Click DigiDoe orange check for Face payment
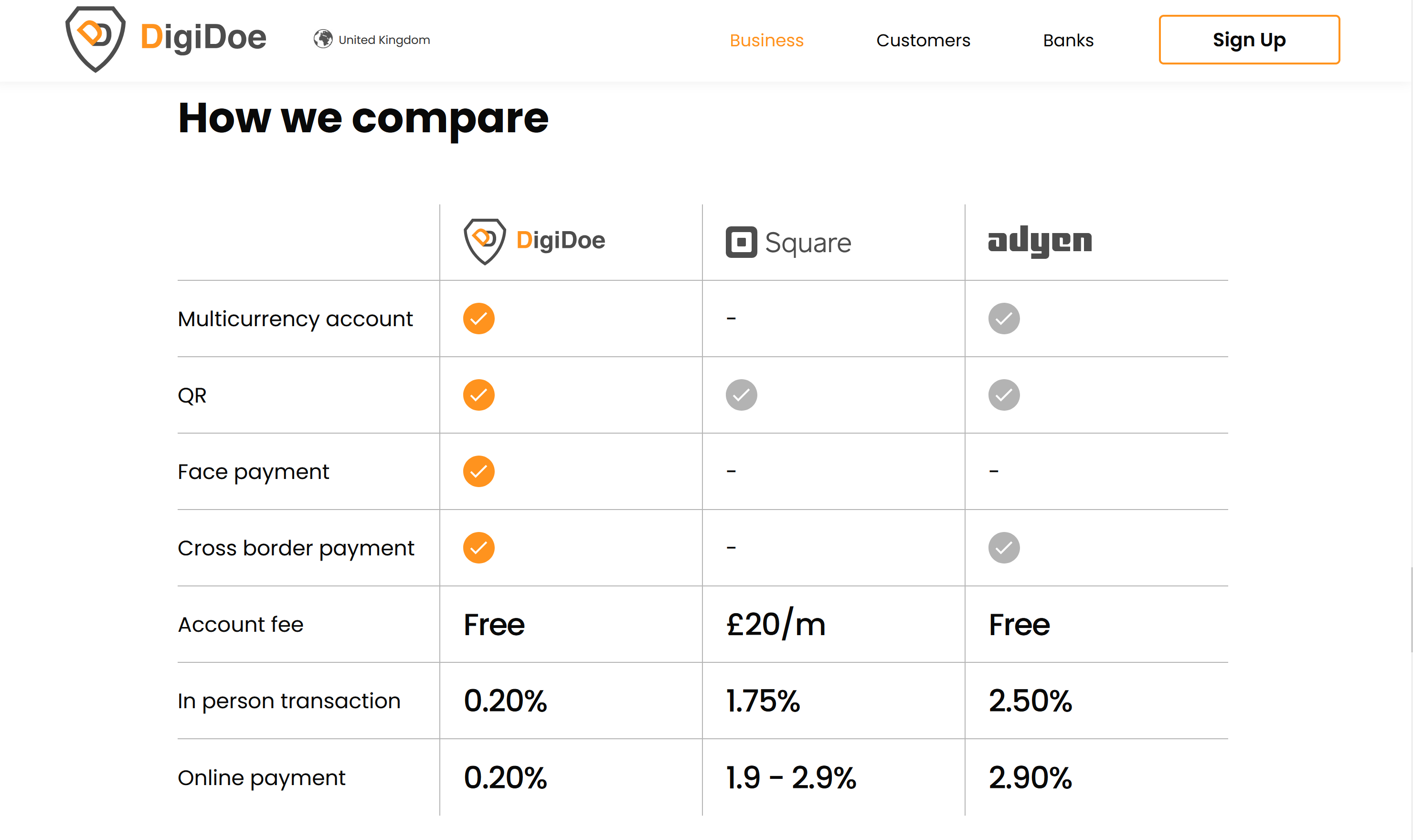 coord(479,471)
